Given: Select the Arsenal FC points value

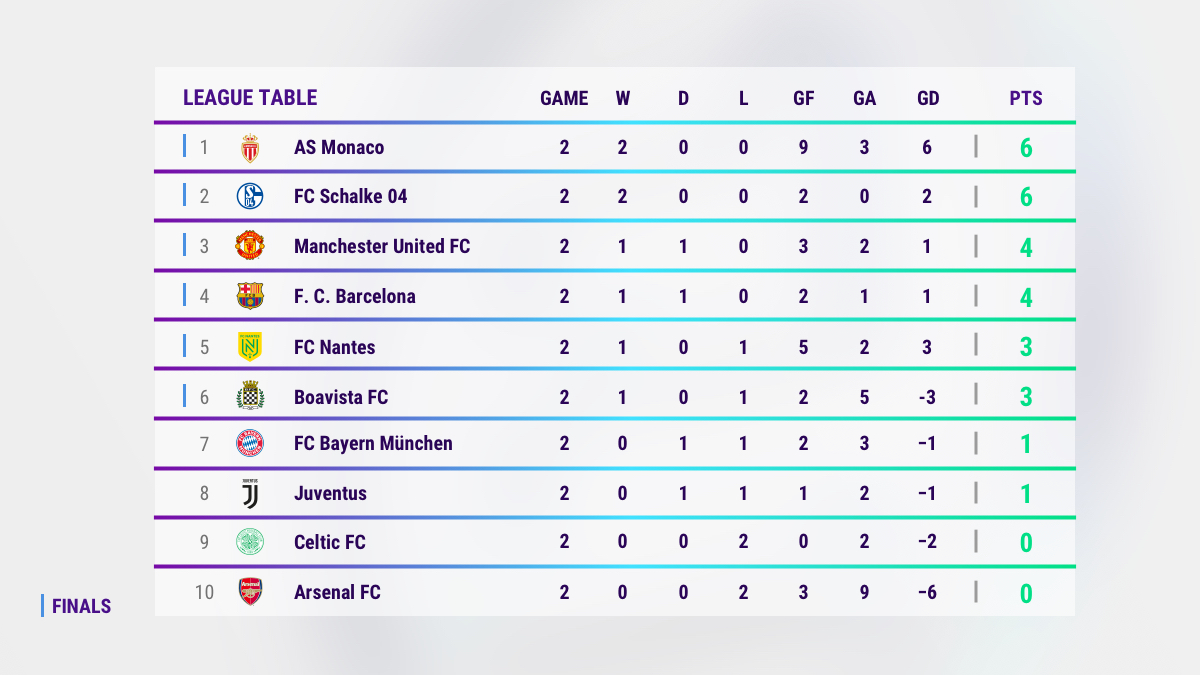Looking at the screenshot, I should (x=1026, y=594).
